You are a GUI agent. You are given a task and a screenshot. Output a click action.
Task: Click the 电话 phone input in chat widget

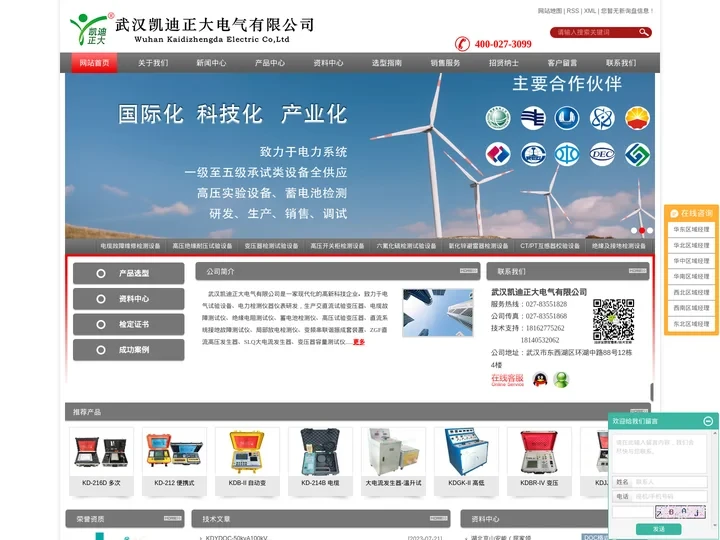(x=669, y=496)
